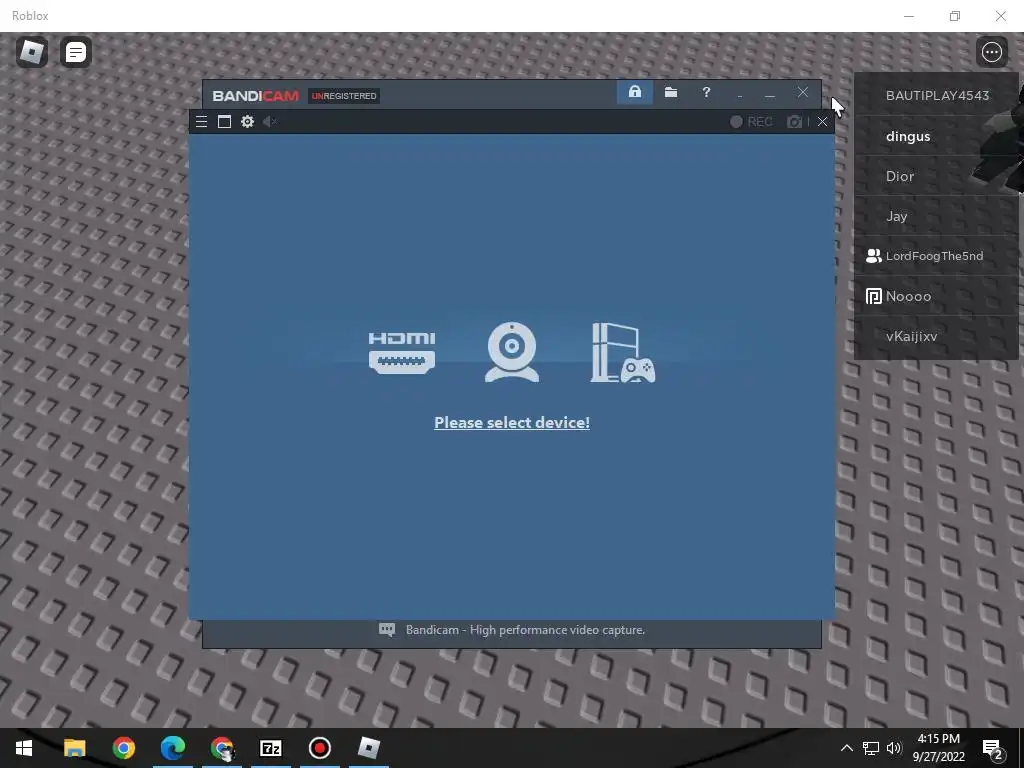
Task: Click the BANDICAM logo
Action: pos(255,96)
